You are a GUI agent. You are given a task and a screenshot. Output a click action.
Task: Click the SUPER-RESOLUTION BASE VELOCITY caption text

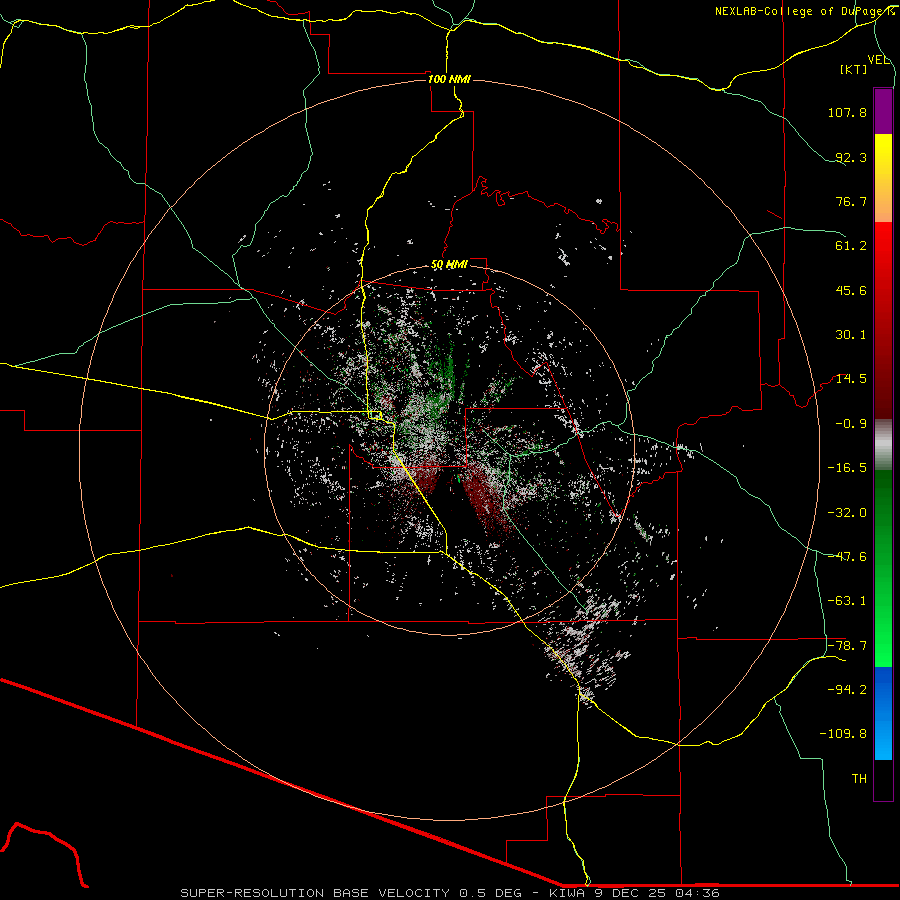315,893
